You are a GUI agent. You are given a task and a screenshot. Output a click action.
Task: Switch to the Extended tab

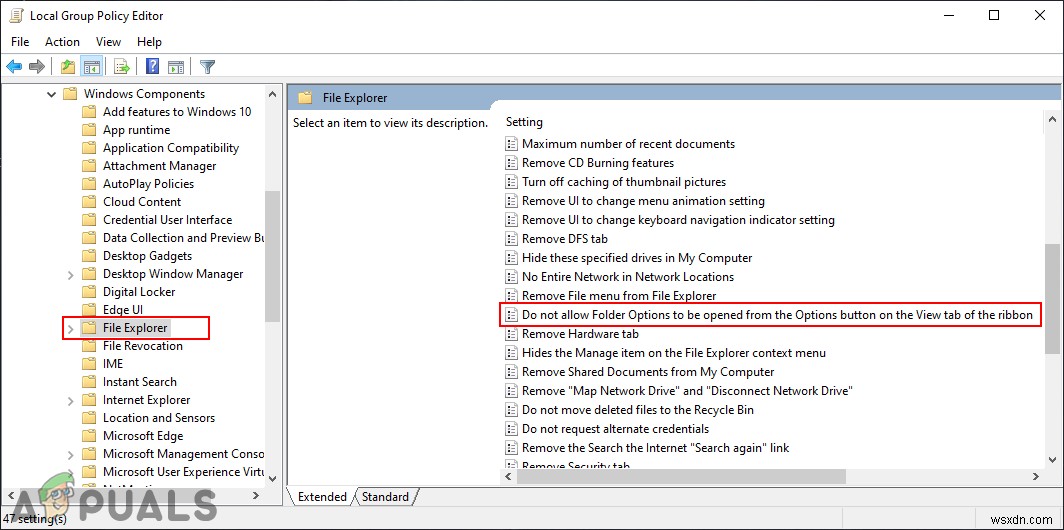coord(322,497)
